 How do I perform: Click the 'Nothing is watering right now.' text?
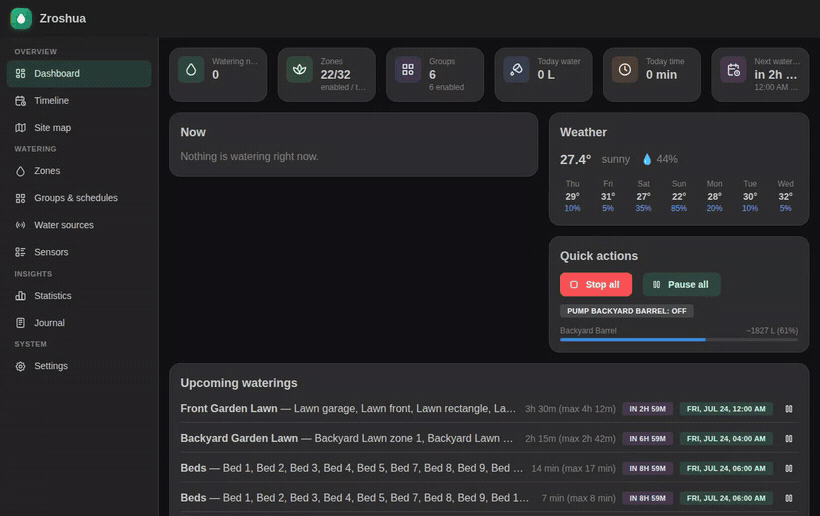[249, 157]
